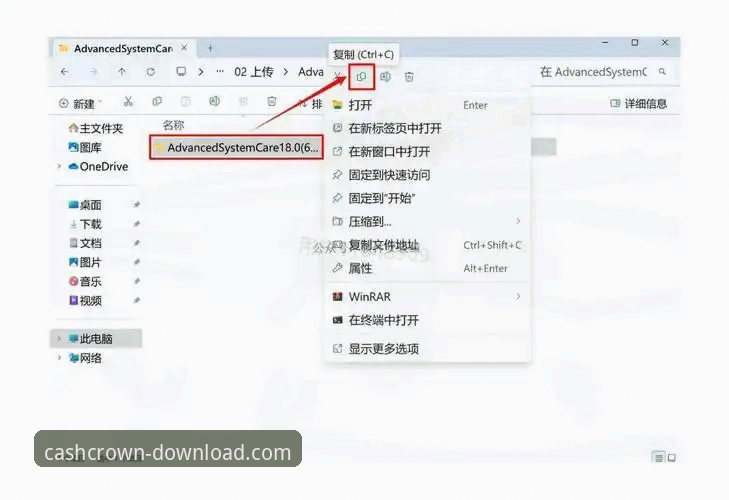729x500 pixels.
Task: Choose 在终端中打开
Action: tap(428, 320)
